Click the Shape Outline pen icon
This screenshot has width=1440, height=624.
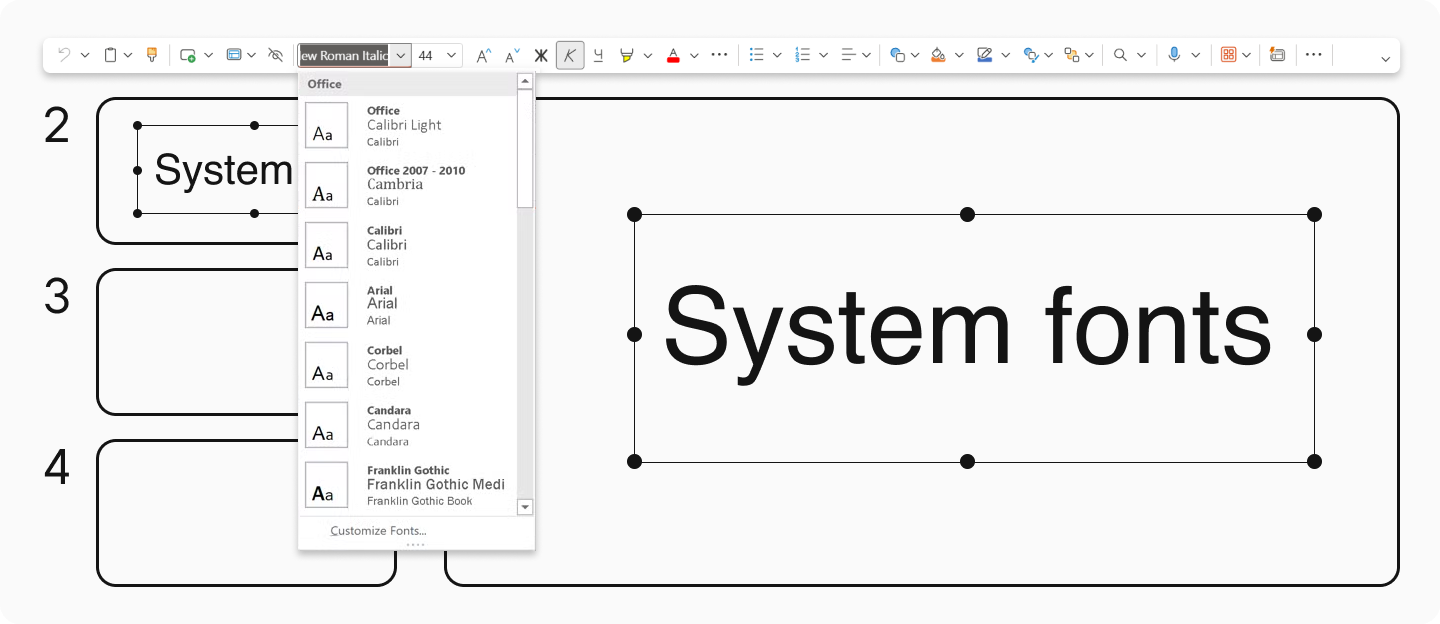[x=985, y=55]
